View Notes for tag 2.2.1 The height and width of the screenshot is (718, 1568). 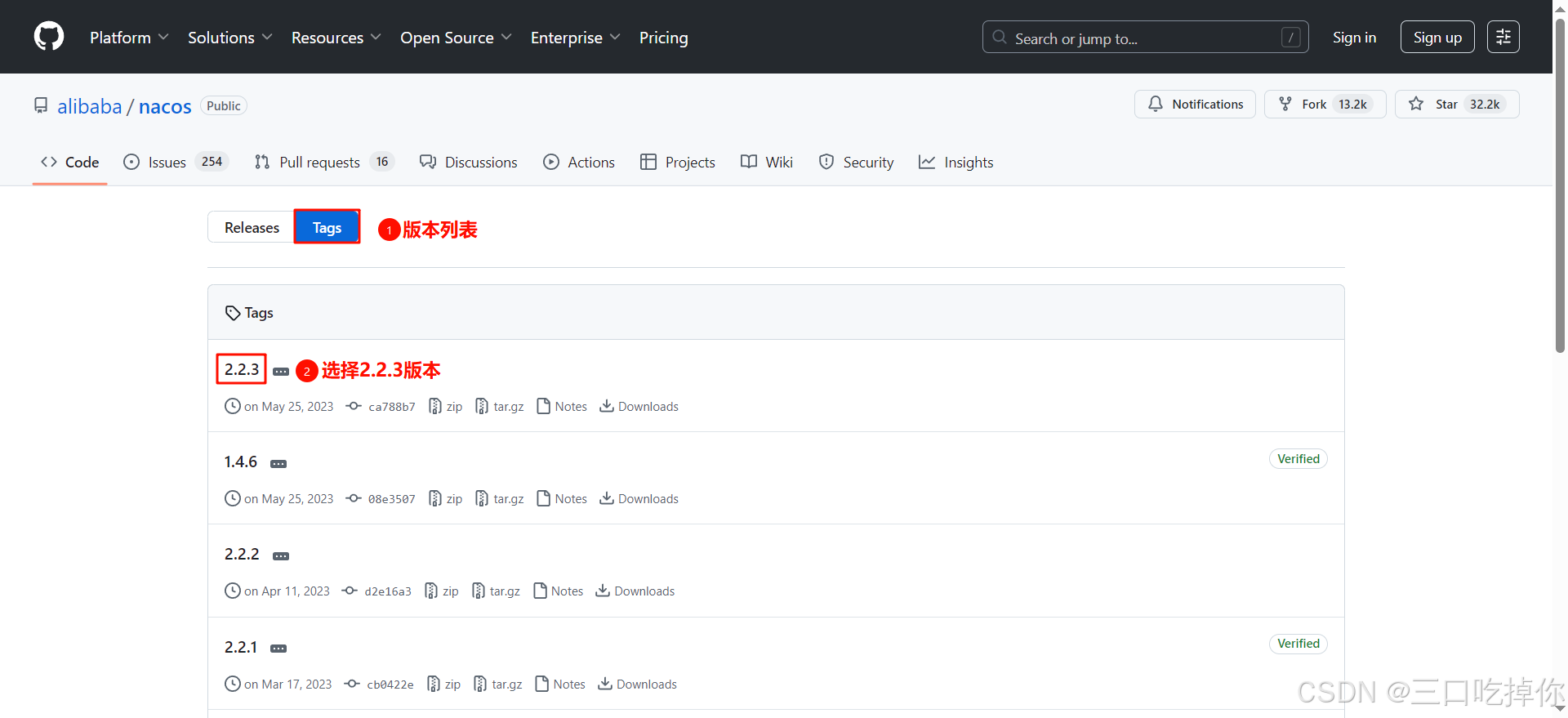[x=560, y=684]
